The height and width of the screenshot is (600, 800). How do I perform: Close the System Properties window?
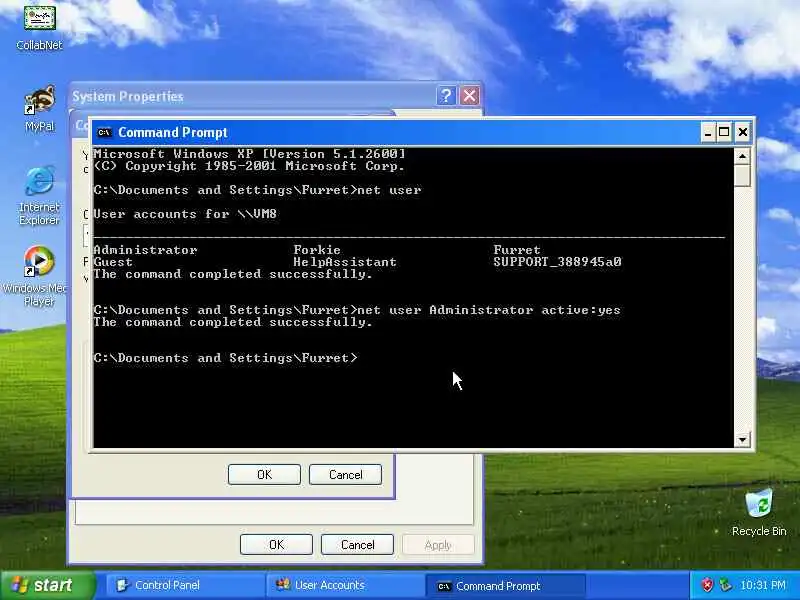tap(469, 95)
